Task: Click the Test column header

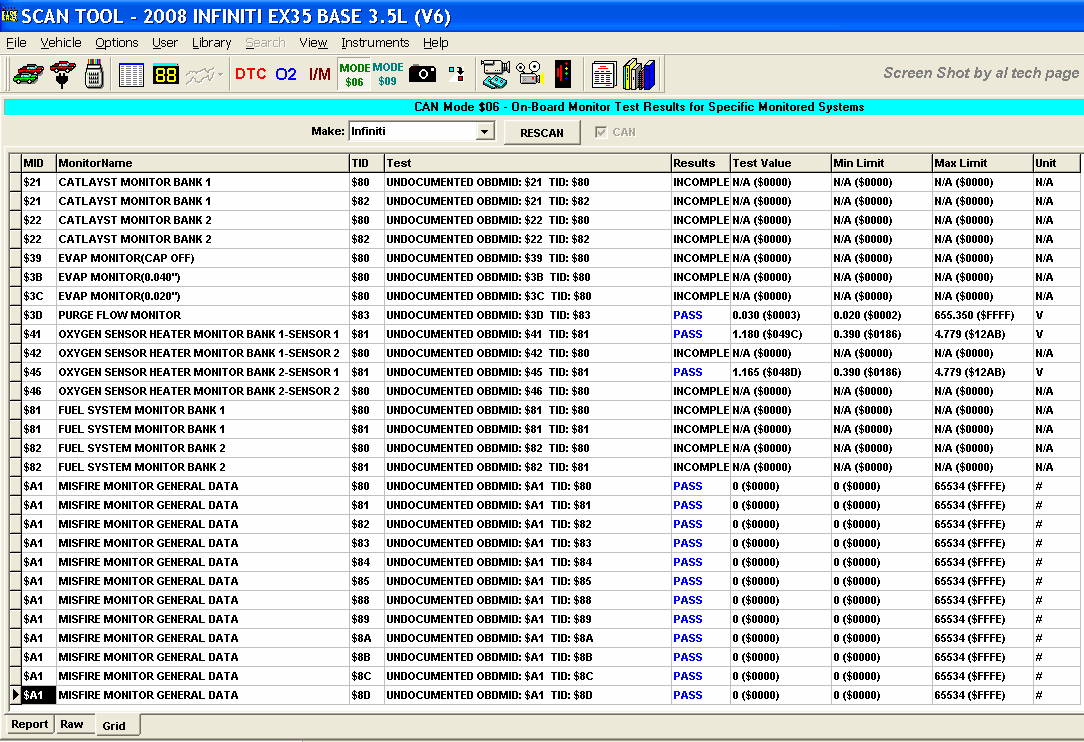Action: coord(527,163)
